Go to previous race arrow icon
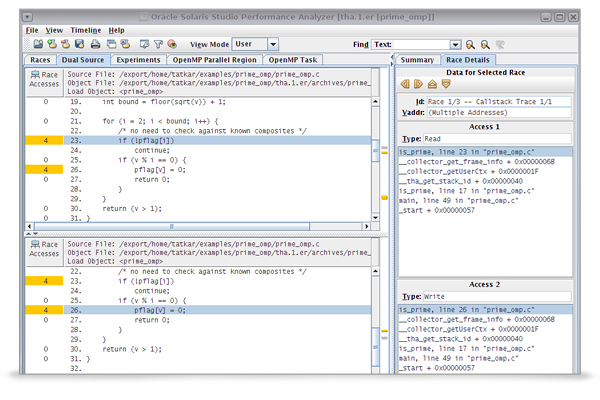Screen dimensions: 600x400 tap(406, 86)
